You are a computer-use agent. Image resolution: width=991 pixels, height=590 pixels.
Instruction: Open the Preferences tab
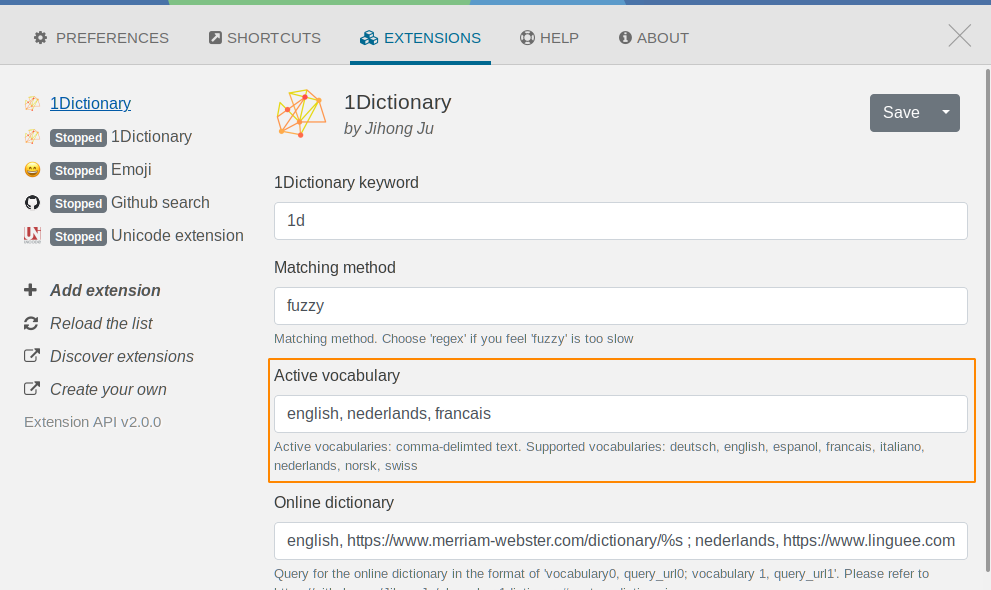coord(101,38)
